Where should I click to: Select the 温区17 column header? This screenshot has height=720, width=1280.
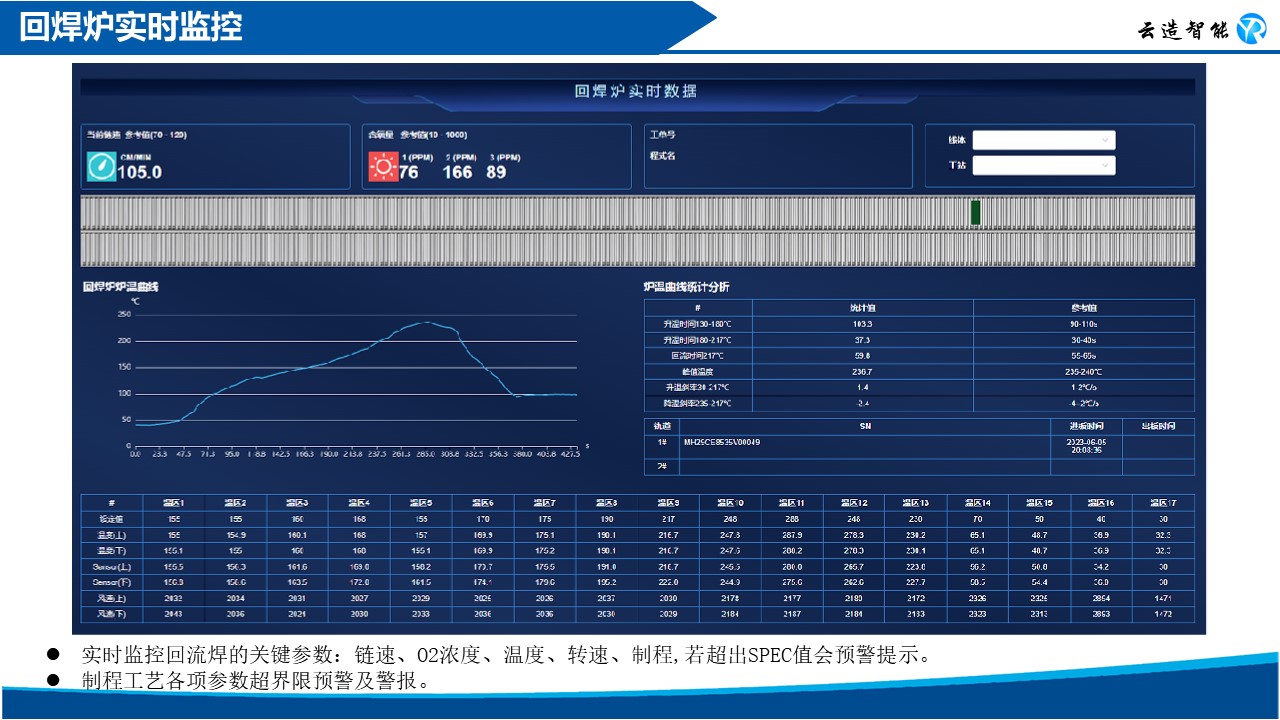coord(1163,503)
